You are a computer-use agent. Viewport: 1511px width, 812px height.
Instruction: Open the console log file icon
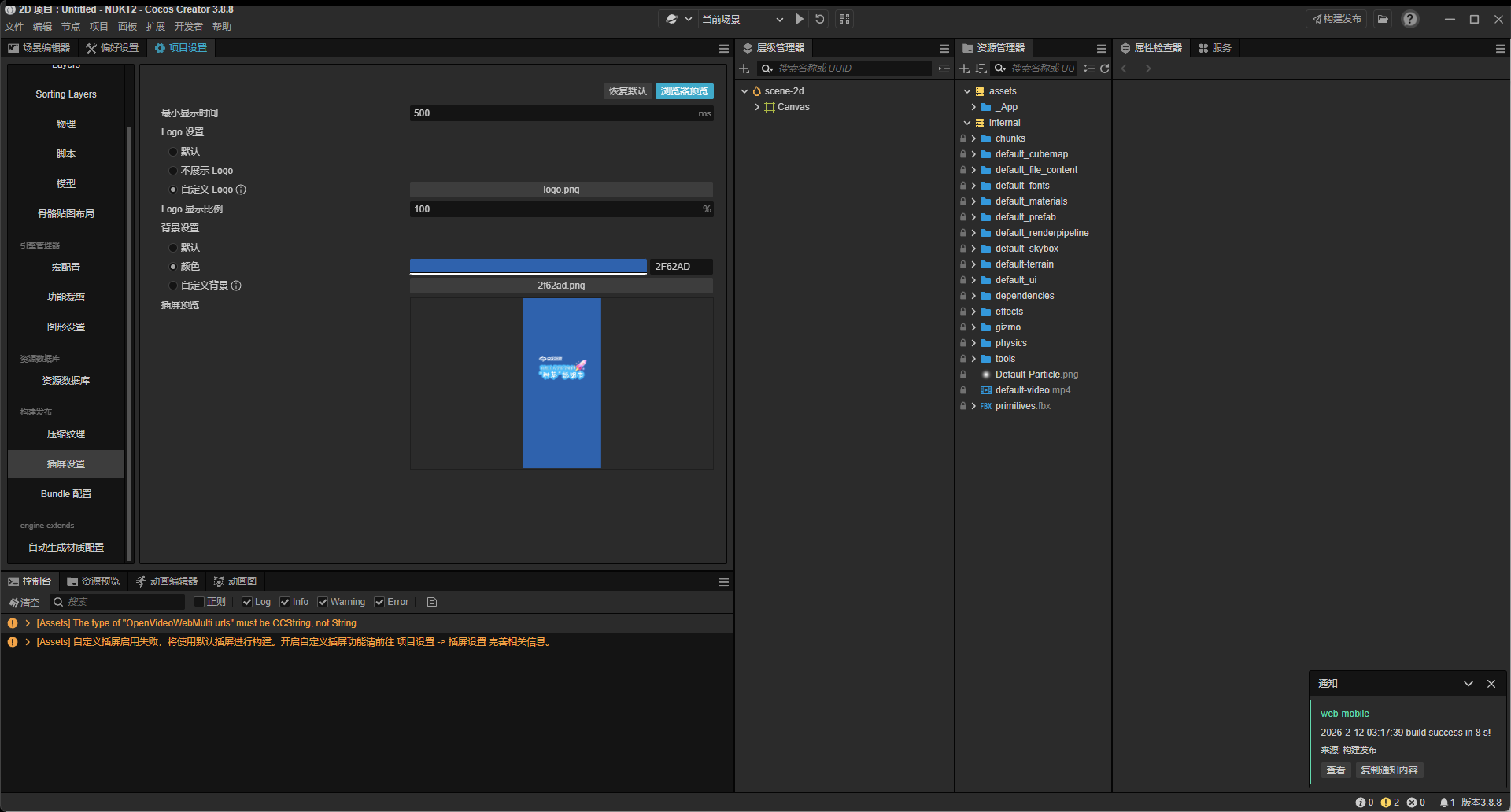pyautogui.click(x=432, y=602)
